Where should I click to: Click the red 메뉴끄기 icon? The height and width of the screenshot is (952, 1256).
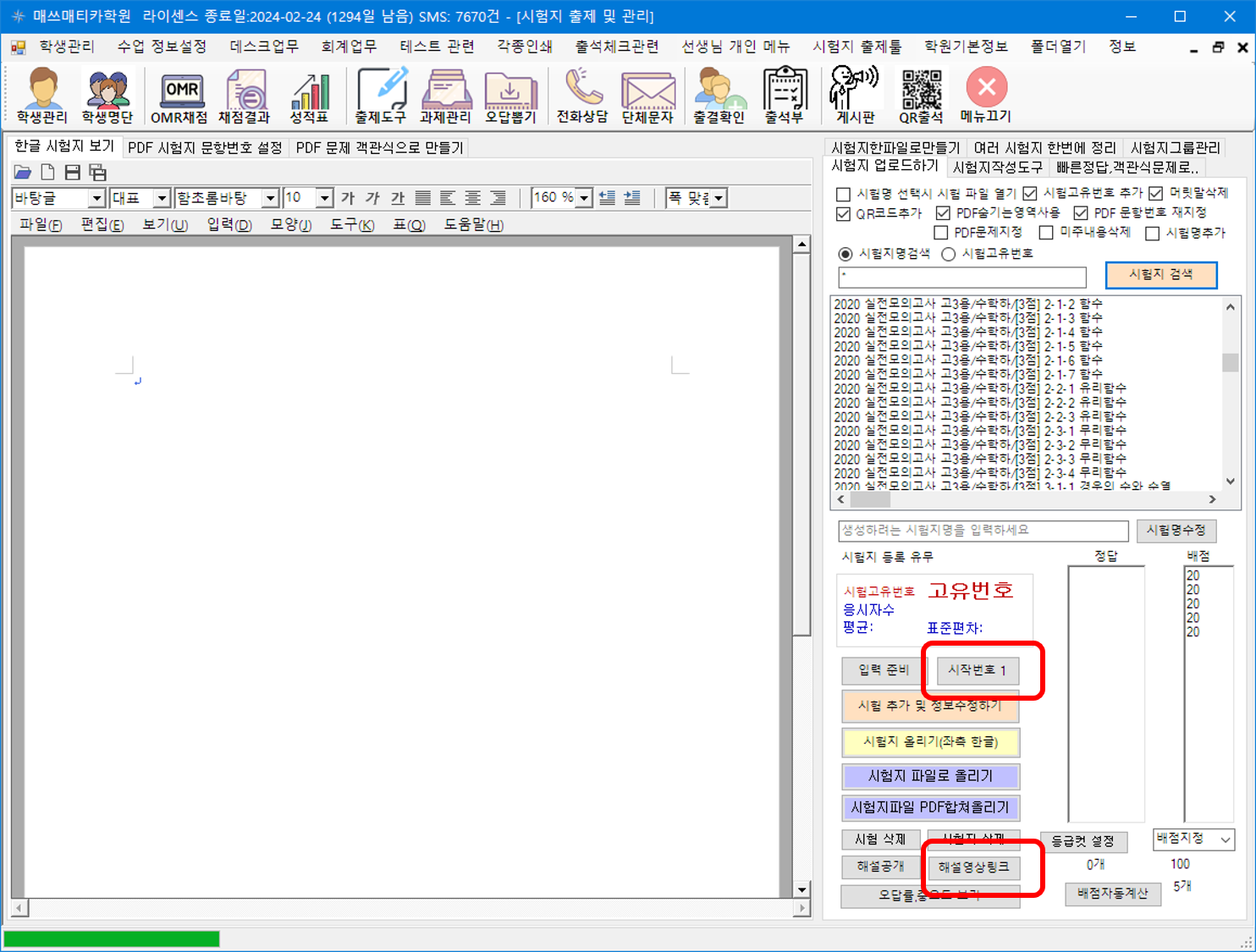pyautogui.click(x=987, y=96)
